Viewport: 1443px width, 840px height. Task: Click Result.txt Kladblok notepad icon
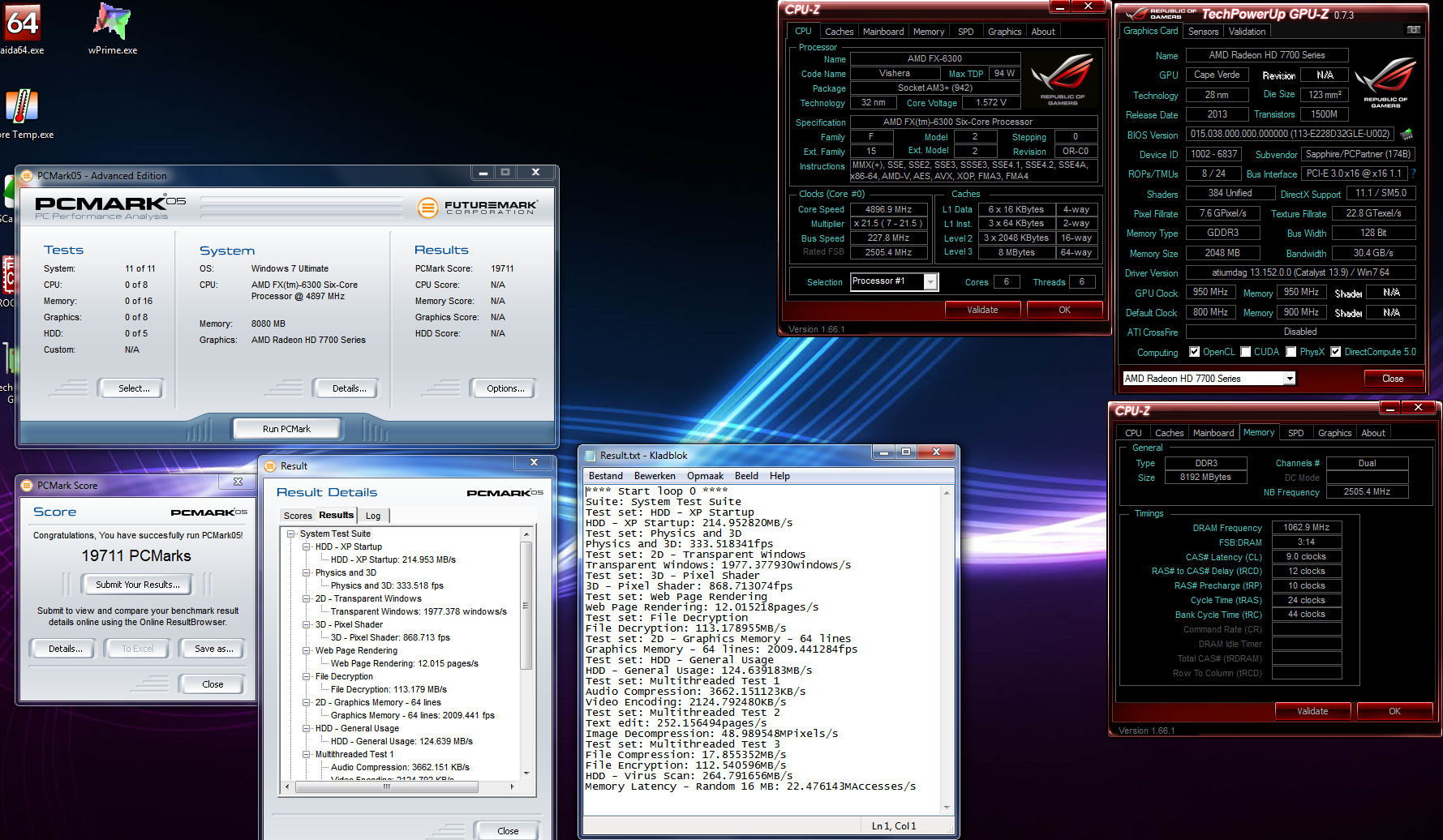point(590,455)
